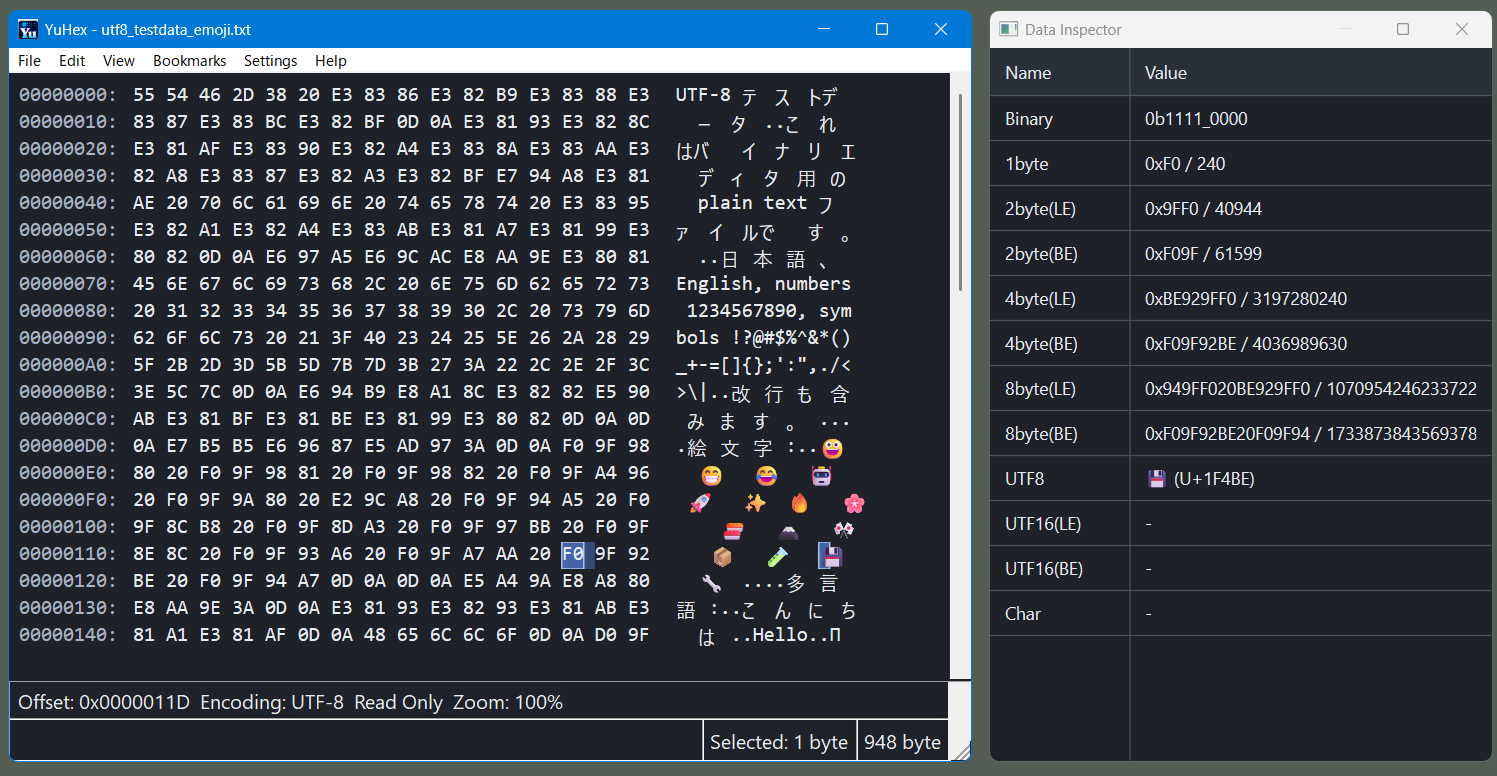Click the "Encoding: UTF-8" status bar entry
Screen dimensions: 1497x776
272,702
